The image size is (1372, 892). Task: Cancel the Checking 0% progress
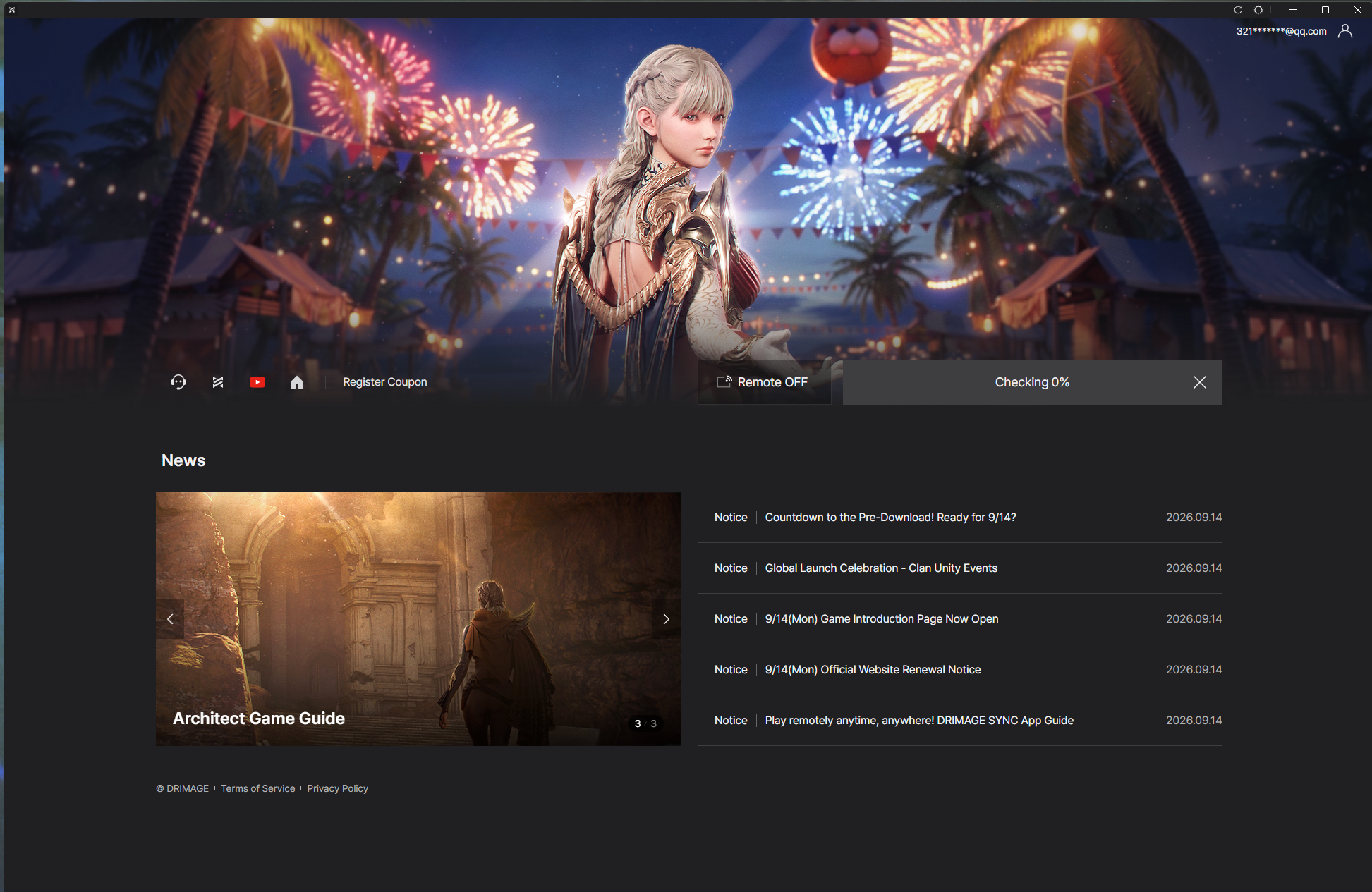(1200, 382)
